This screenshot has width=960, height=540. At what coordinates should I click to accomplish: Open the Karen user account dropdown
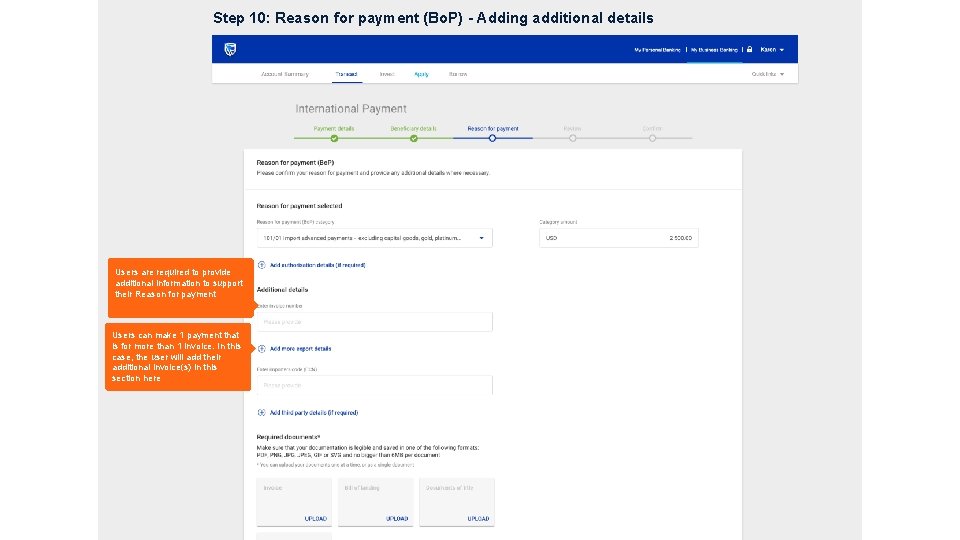(x=772, y=50)
